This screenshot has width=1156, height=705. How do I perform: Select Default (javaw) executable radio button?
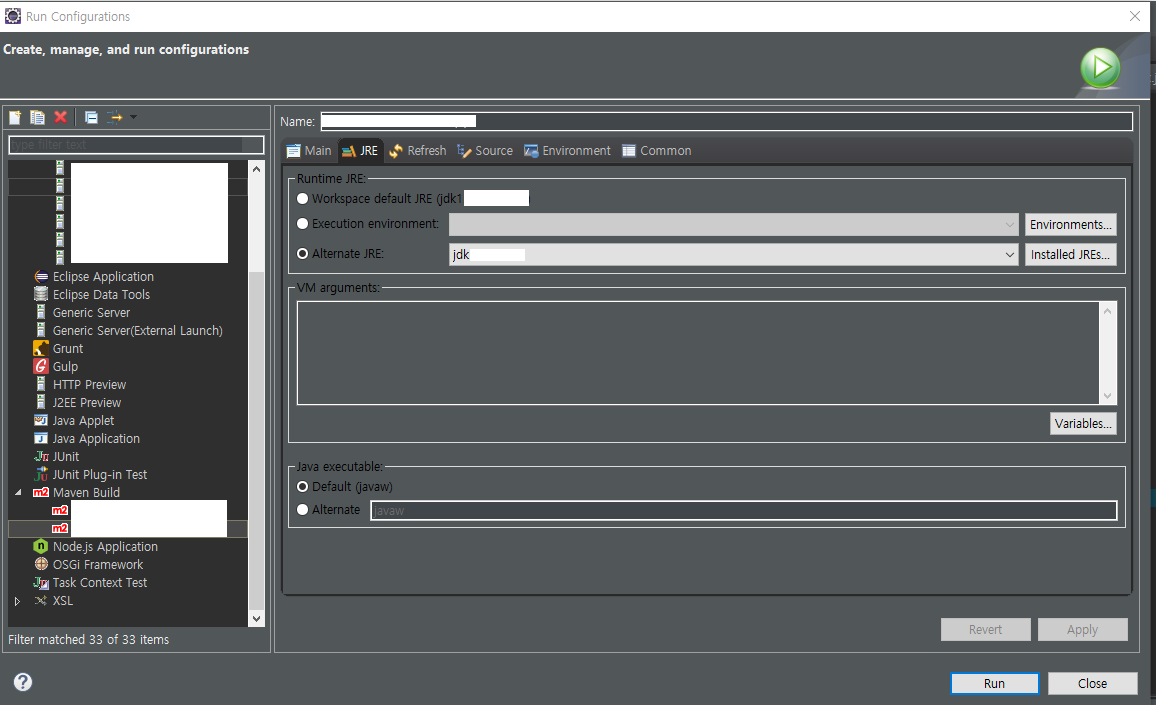[302, 487]
